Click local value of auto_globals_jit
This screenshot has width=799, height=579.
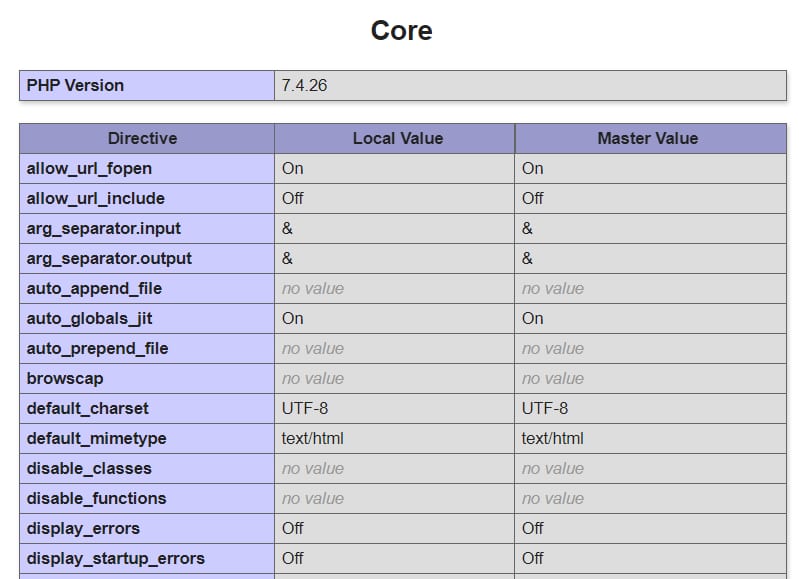pos(293,318)
